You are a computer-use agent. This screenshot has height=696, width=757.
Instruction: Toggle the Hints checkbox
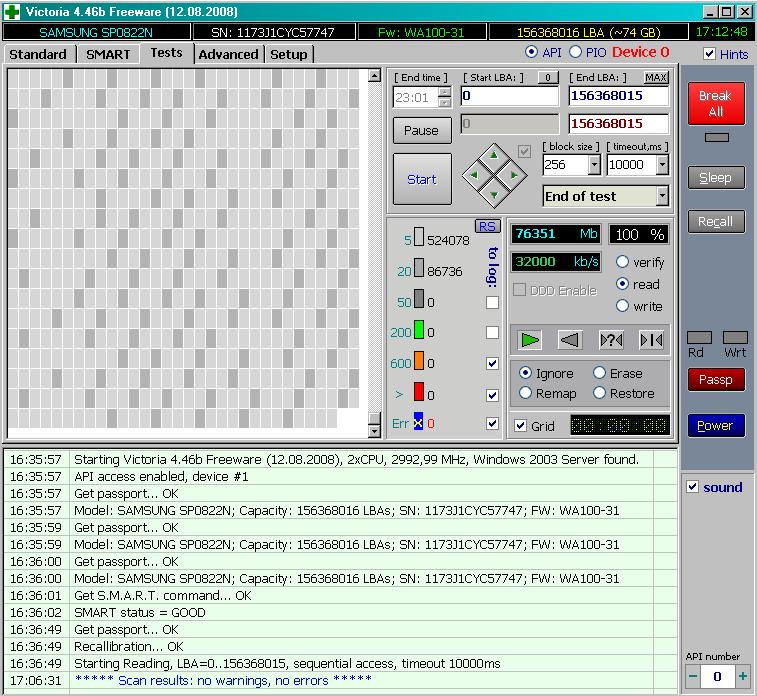709,54
